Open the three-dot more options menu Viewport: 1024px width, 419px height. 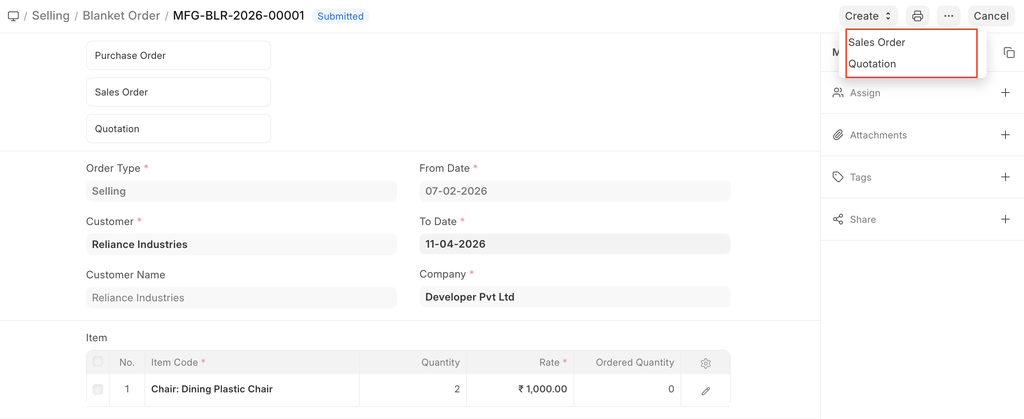[948, 16]
